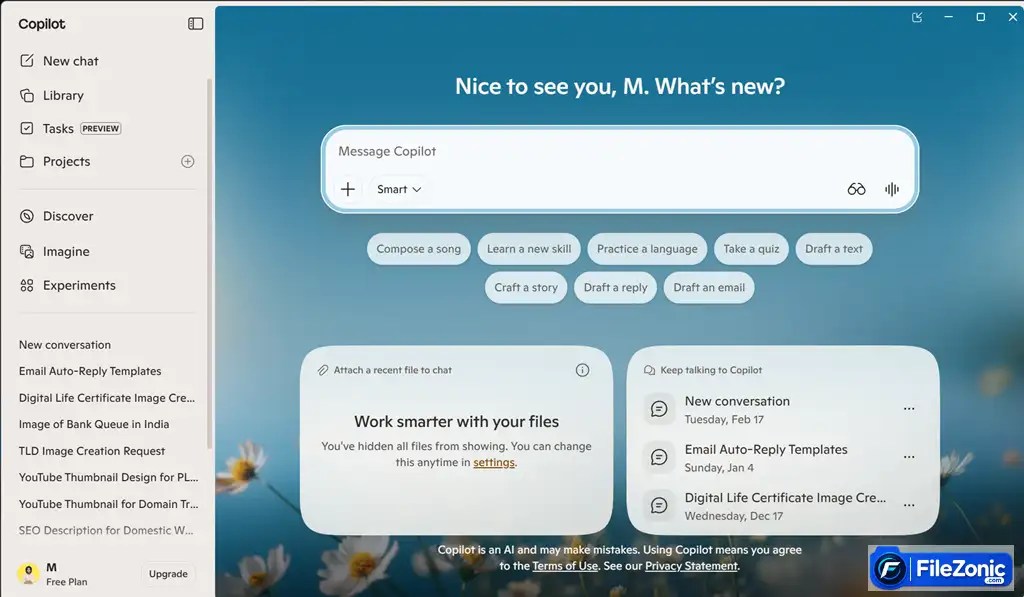Open more options for Digital Life Certificate row

tap(909, 506)
